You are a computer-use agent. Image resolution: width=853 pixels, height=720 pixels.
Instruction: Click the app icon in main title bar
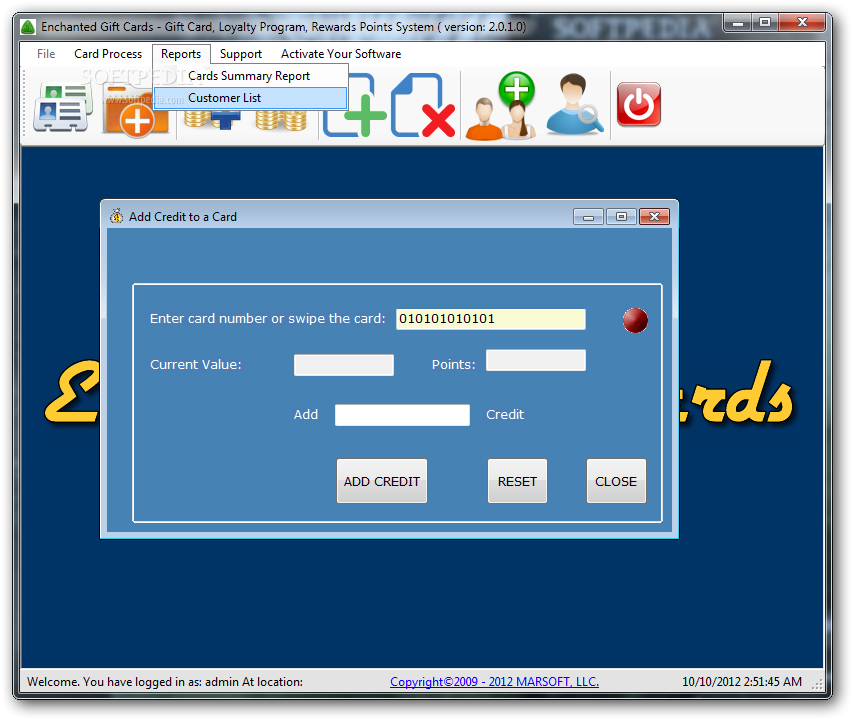click(28, 27)
